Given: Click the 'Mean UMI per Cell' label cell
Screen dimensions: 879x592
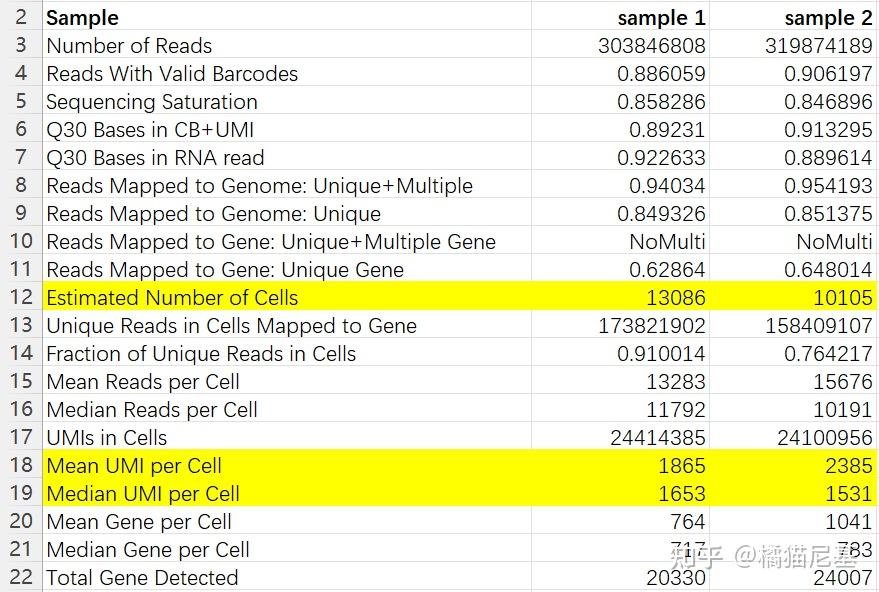Looking at the screenshot, I should [x=134, y=465].
